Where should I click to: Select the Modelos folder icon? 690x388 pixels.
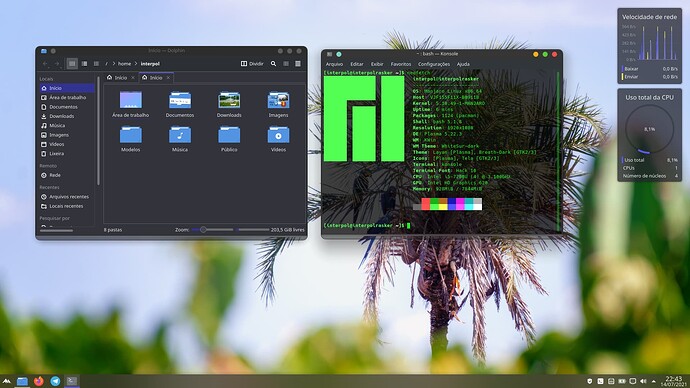[x=131, y=135]
